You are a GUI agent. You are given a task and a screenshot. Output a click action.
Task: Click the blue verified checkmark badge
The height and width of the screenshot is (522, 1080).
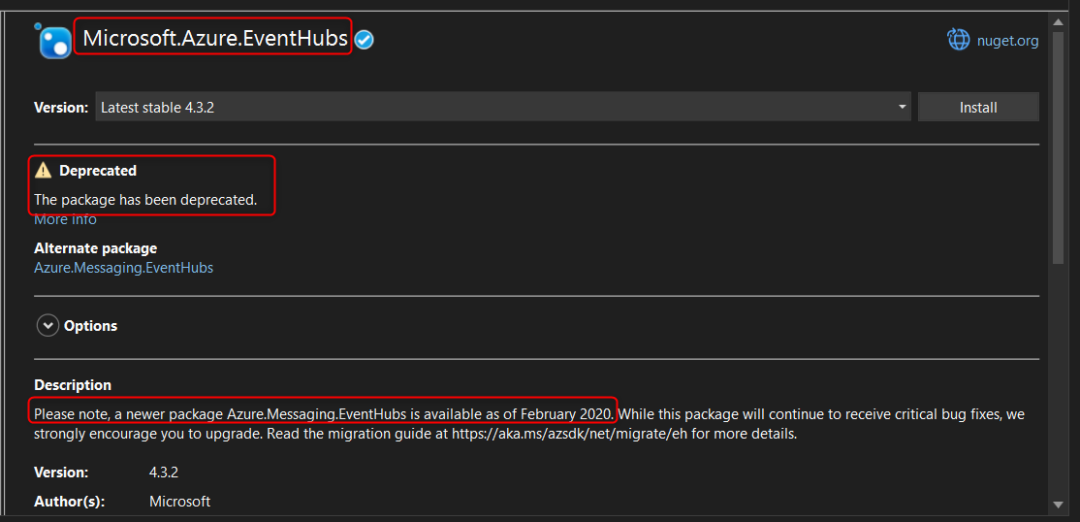[365, 40]
